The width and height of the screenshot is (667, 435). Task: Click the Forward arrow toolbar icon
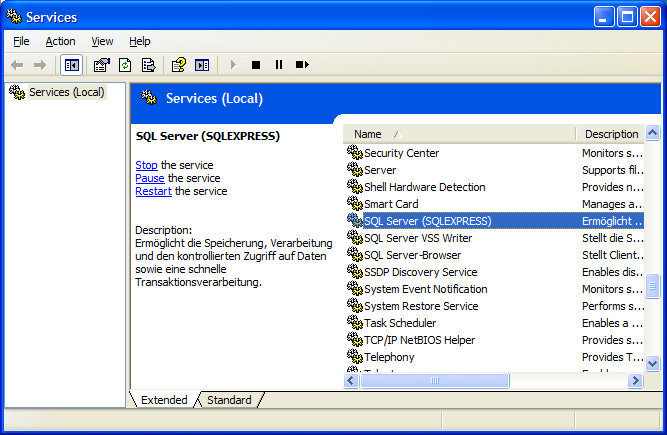[40, 65]
